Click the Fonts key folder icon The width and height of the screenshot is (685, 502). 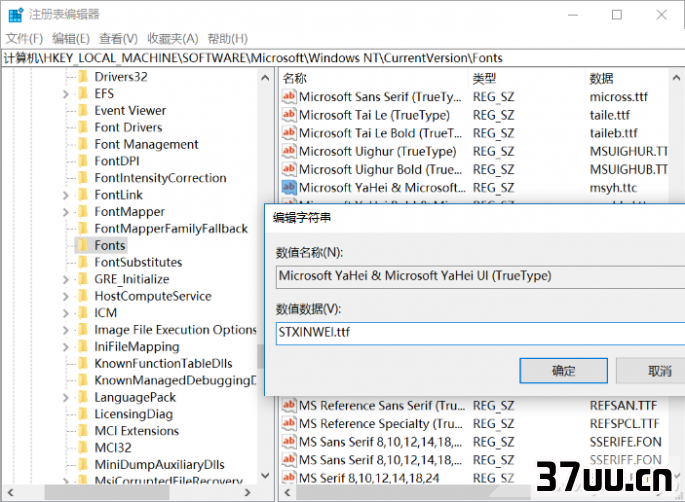(83, 245)
